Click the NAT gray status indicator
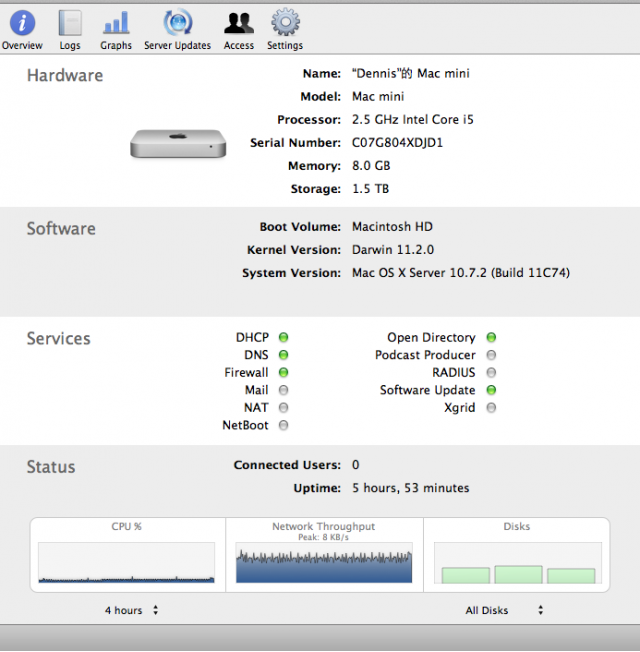The height and width of the screenshot is (652, 640). (283, 408)
